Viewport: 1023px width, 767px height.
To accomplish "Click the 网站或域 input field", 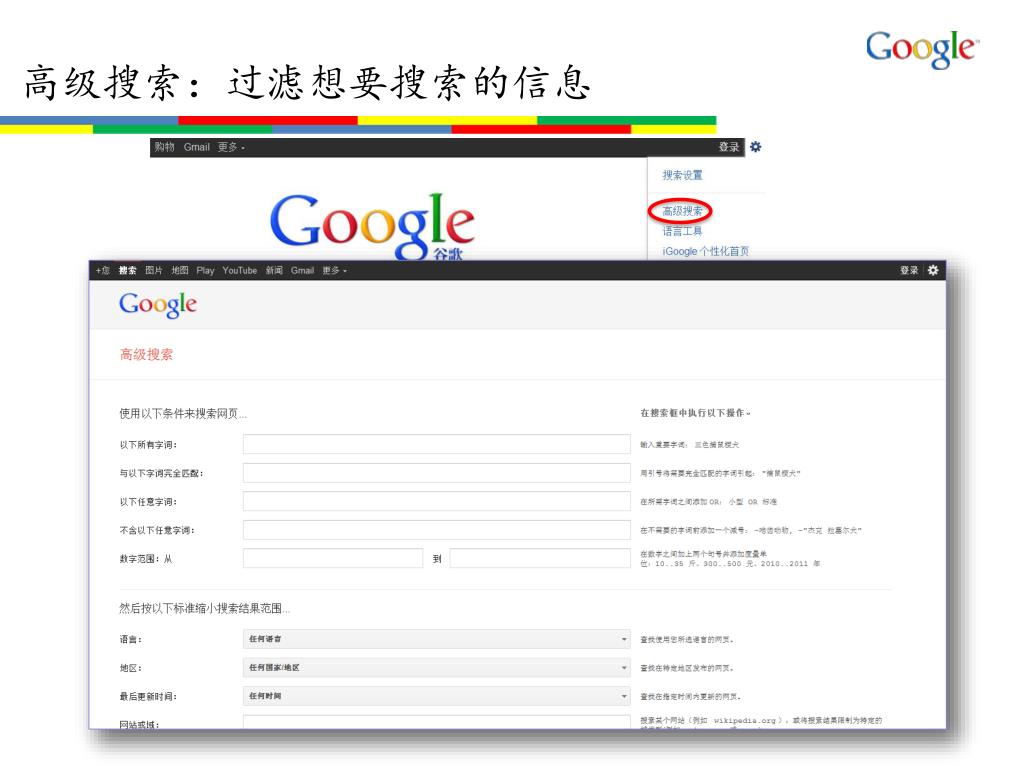I will (436, 723).
